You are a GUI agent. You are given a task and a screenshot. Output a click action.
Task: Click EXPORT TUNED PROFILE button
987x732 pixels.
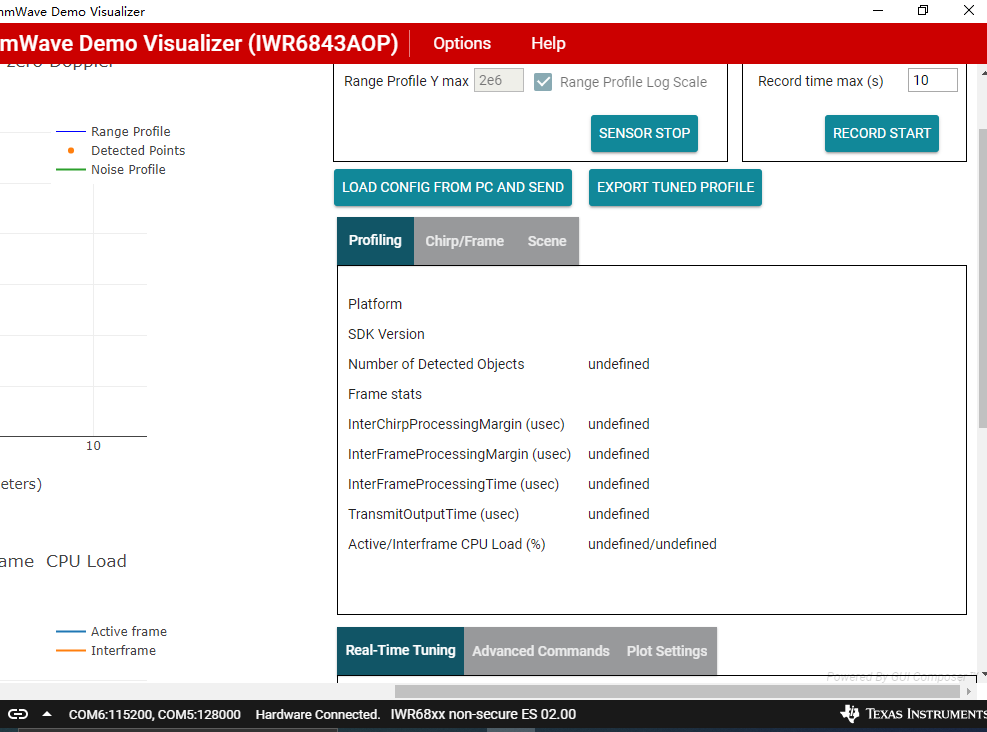(x=675, y=188)
